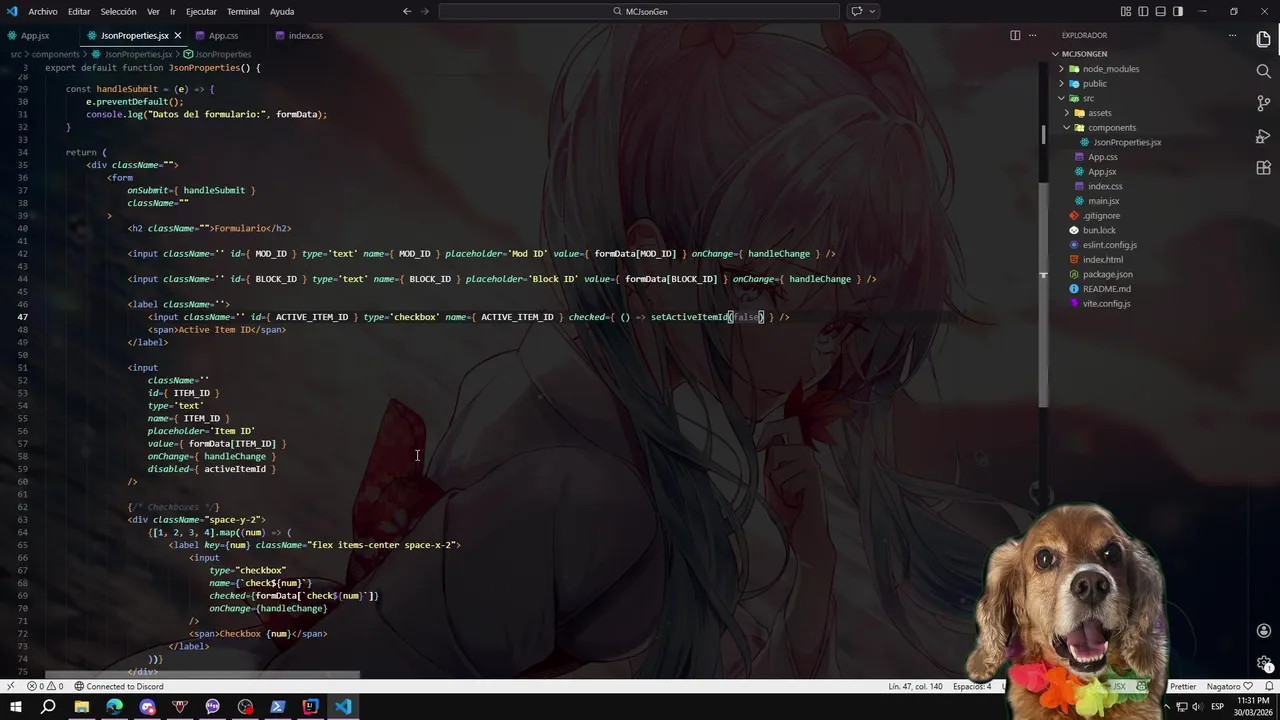Click the Visual Studio Code taskbar icon
Image resolution: width=1280 pixels, height=720 pixels.
[343, 707]
